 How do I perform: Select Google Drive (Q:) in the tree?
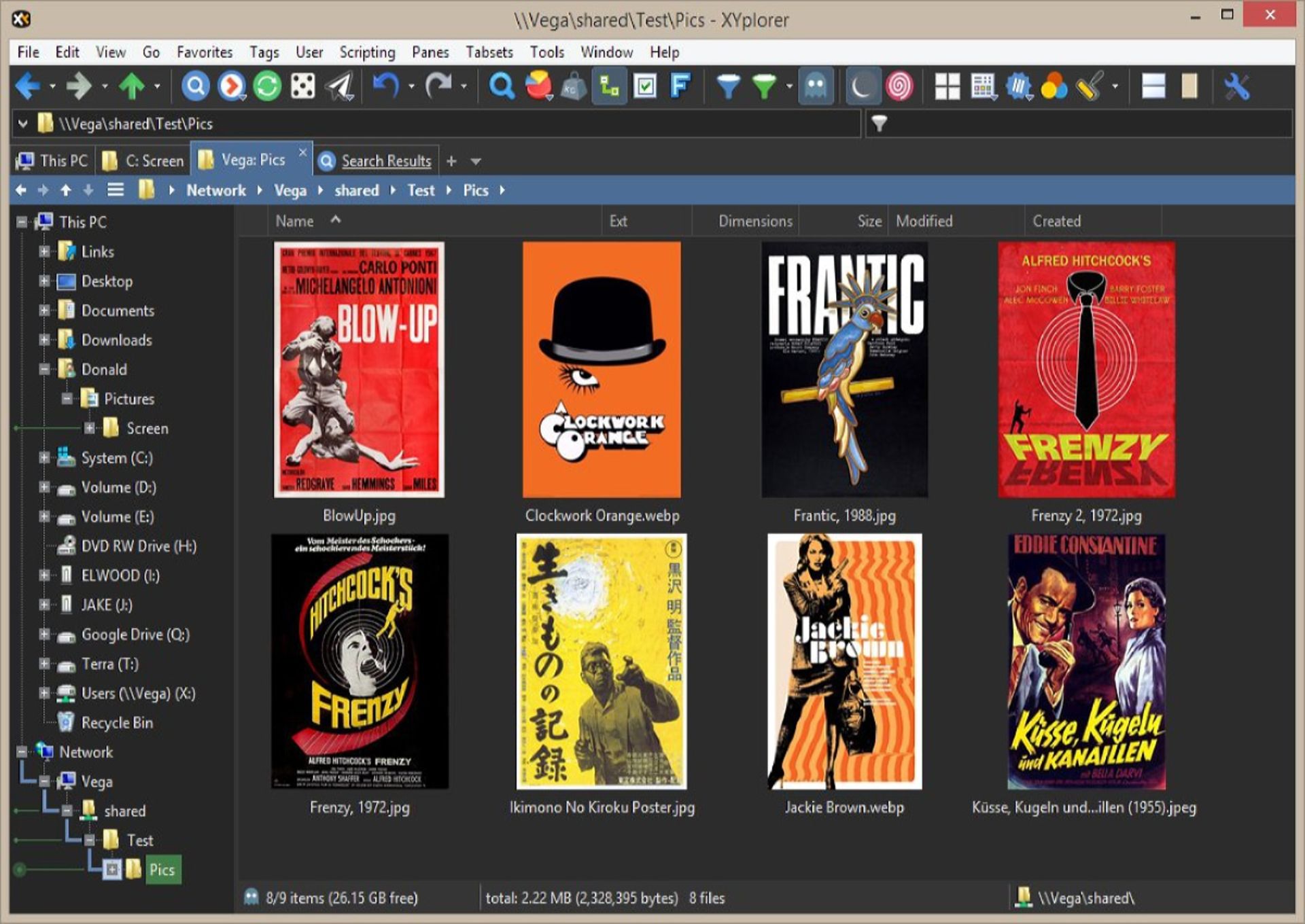135,635
